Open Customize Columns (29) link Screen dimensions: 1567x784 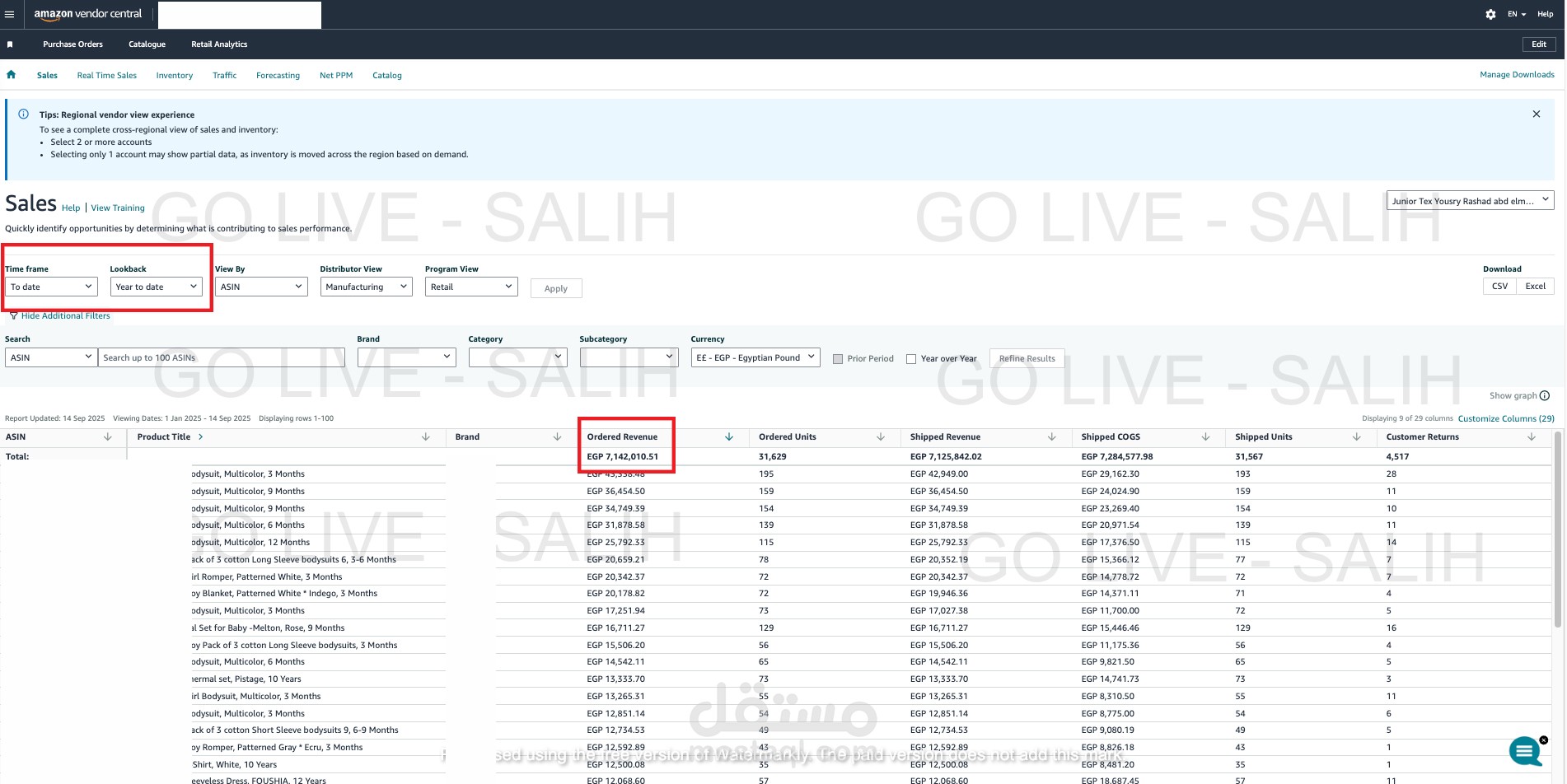click(1506, 418)
